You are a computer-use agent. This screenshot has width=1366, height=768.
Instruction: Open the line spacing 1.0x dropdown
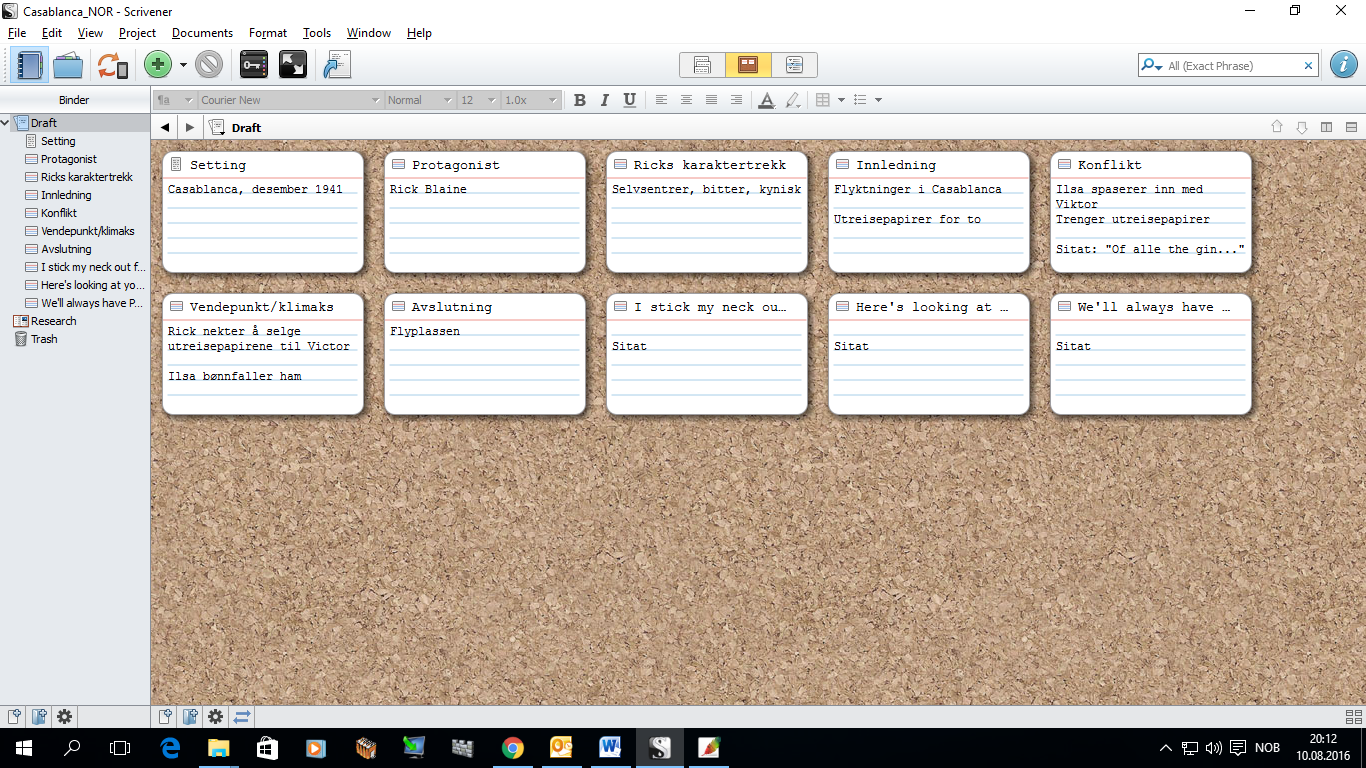click(530, 100)
